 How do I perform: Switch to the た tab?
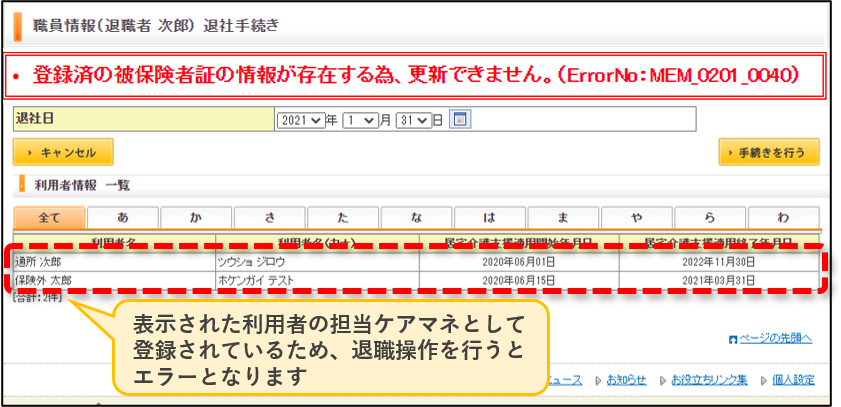(343, 218)
